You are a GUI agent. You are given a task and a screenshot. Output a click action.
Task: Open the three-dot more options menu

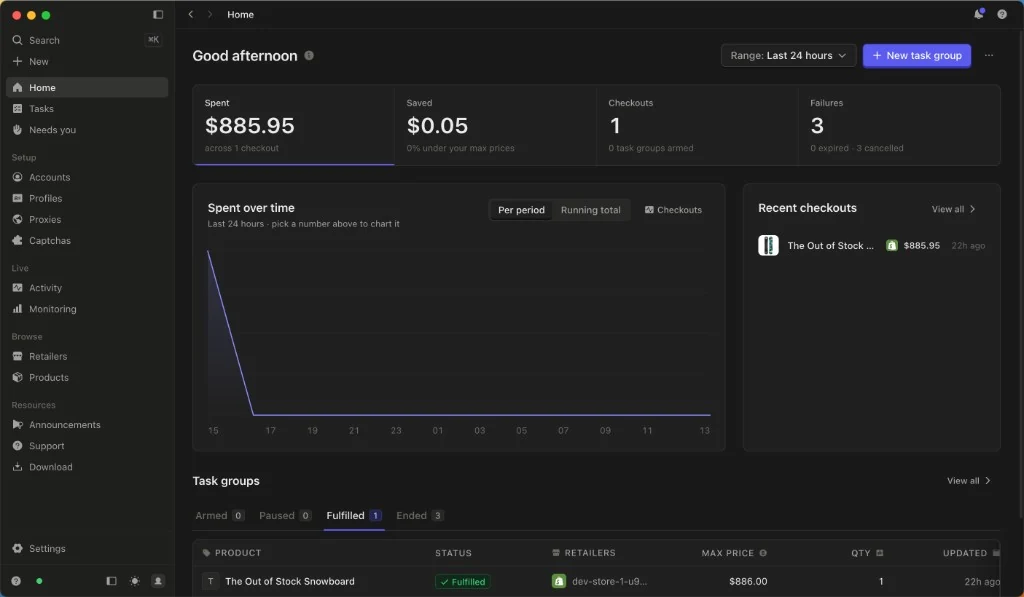point(989,56)
